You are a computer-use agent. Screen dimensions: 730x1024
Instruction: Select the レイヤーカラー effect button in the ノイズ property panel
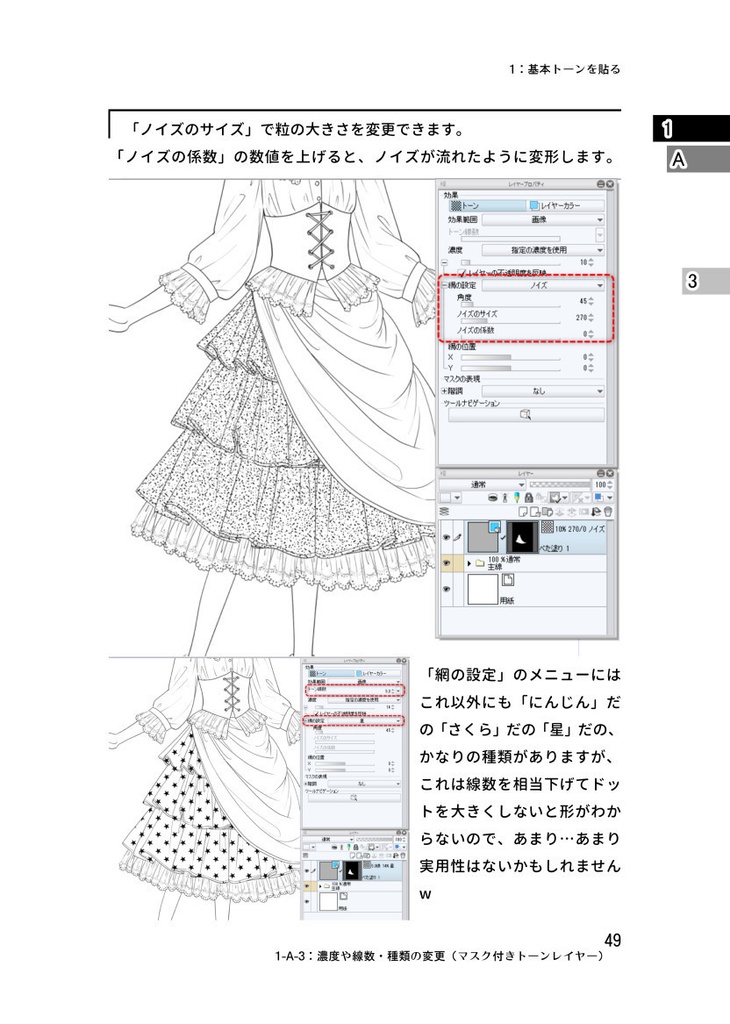click(x=565, y=206)
